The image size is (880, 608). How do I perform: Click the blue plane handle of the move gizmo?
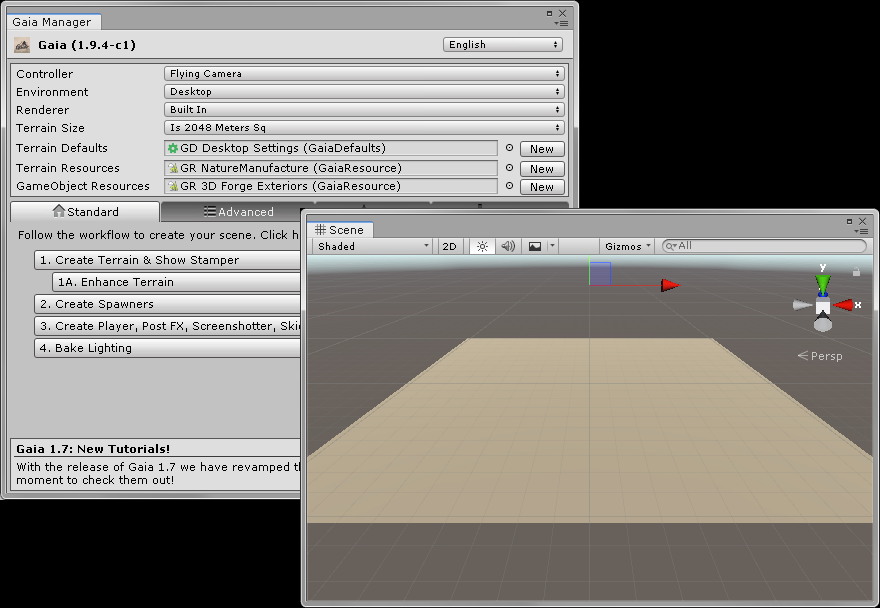tap(600, 274)
